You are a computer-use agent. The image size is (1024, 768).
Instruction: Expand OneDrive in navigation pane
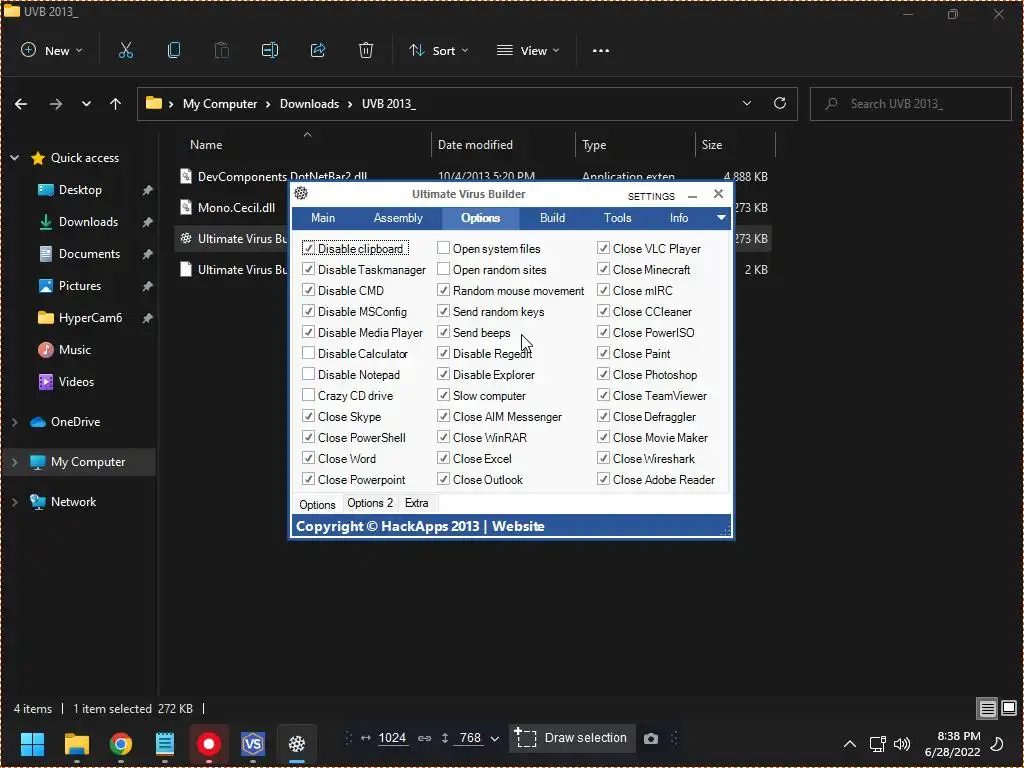click(x=14, y=423)
